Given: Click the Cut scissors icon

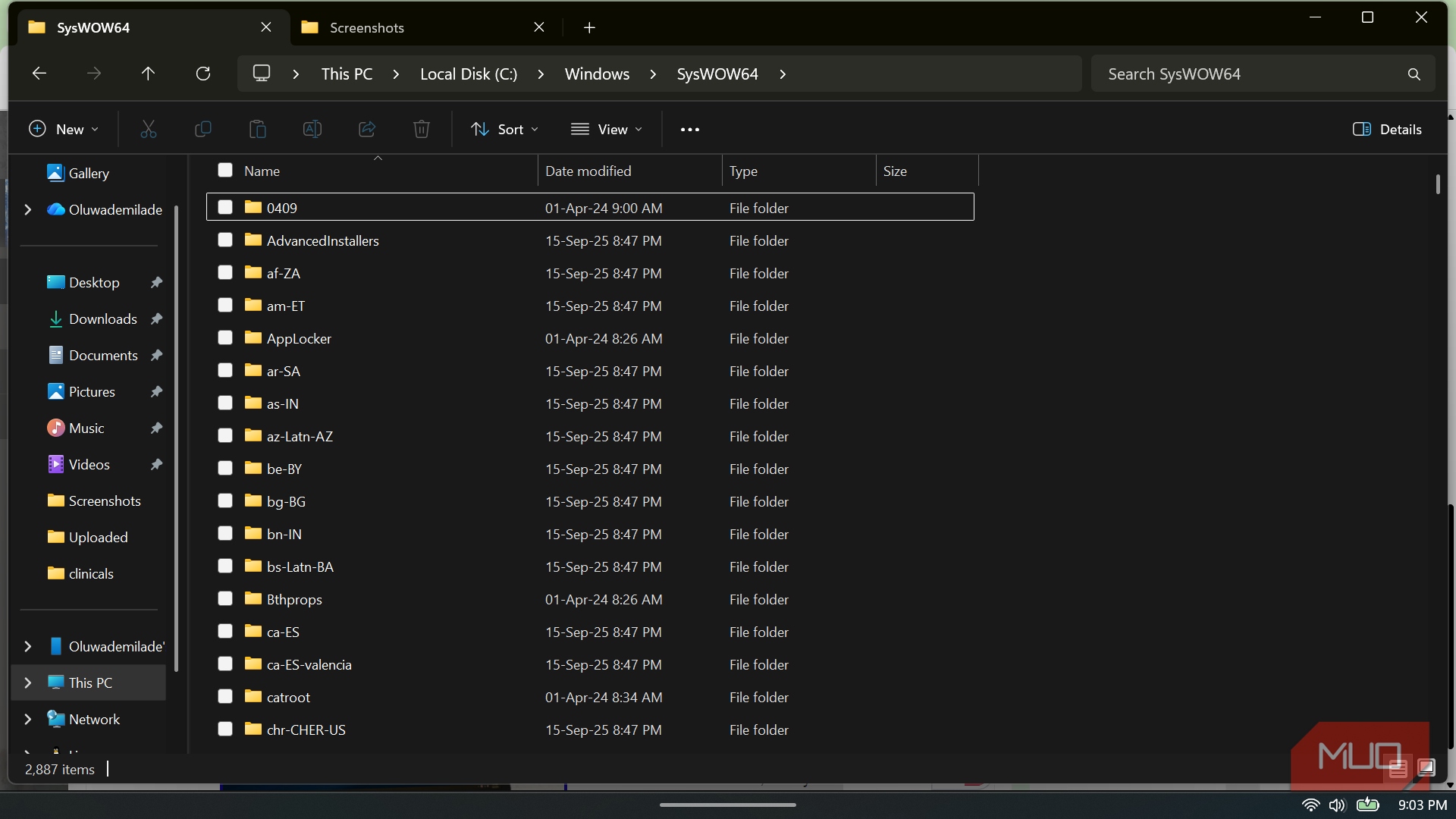Looking at the screenshot, I should click(149, 129).
